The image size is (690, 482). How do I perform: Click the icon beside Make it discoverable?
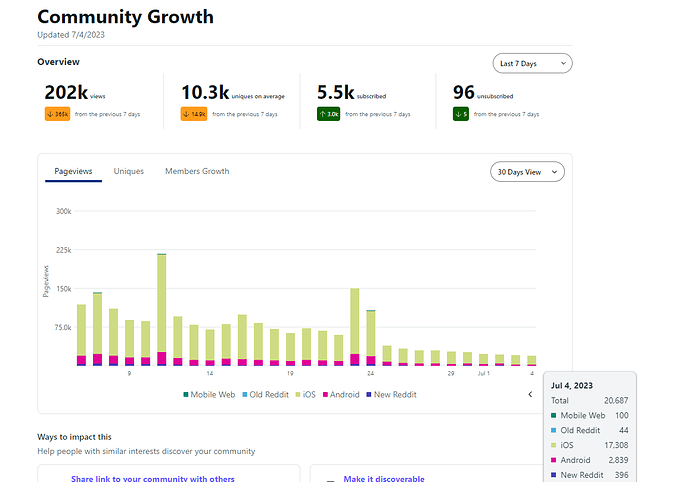point(331,479)
